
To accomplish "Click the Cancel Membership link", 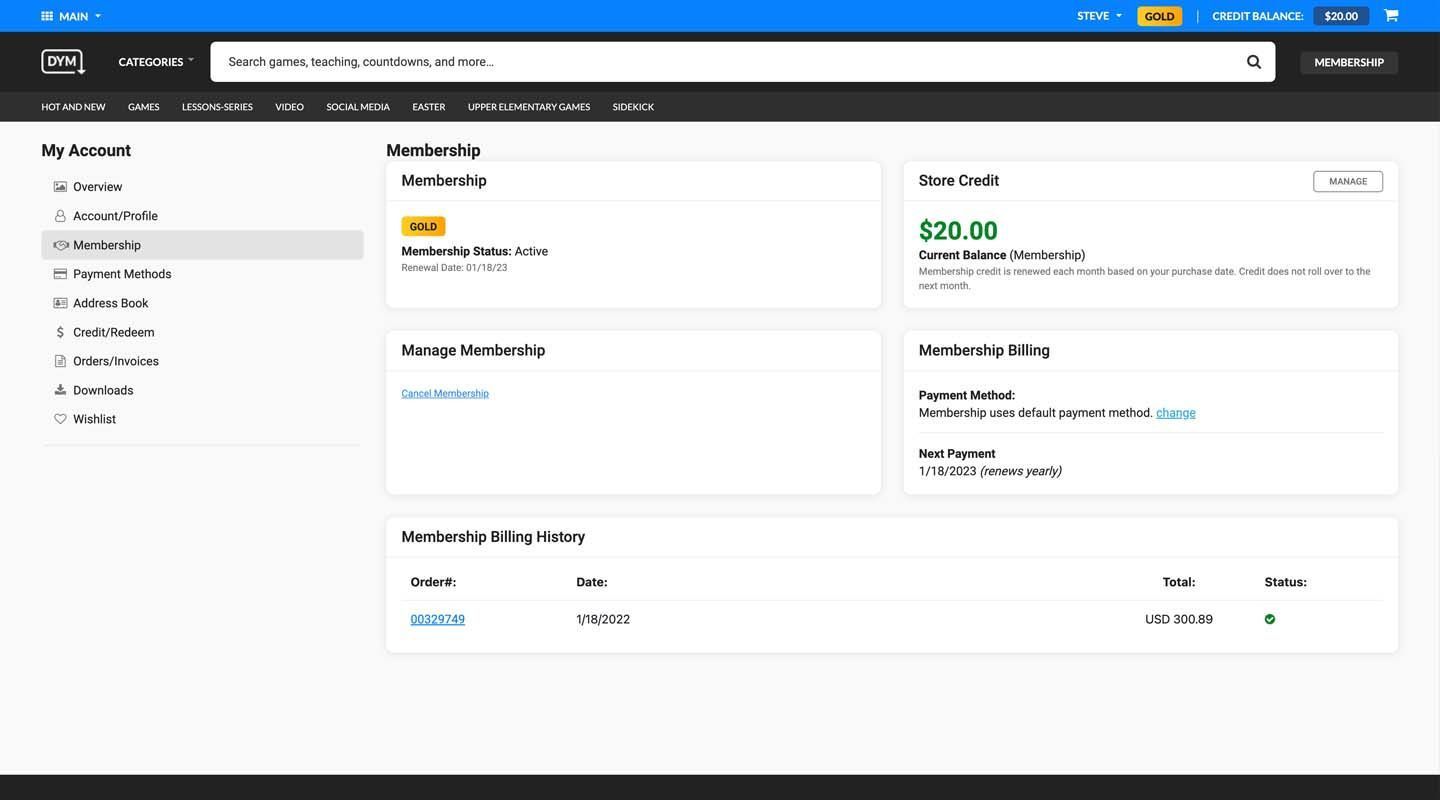I will tap(445, 394).
